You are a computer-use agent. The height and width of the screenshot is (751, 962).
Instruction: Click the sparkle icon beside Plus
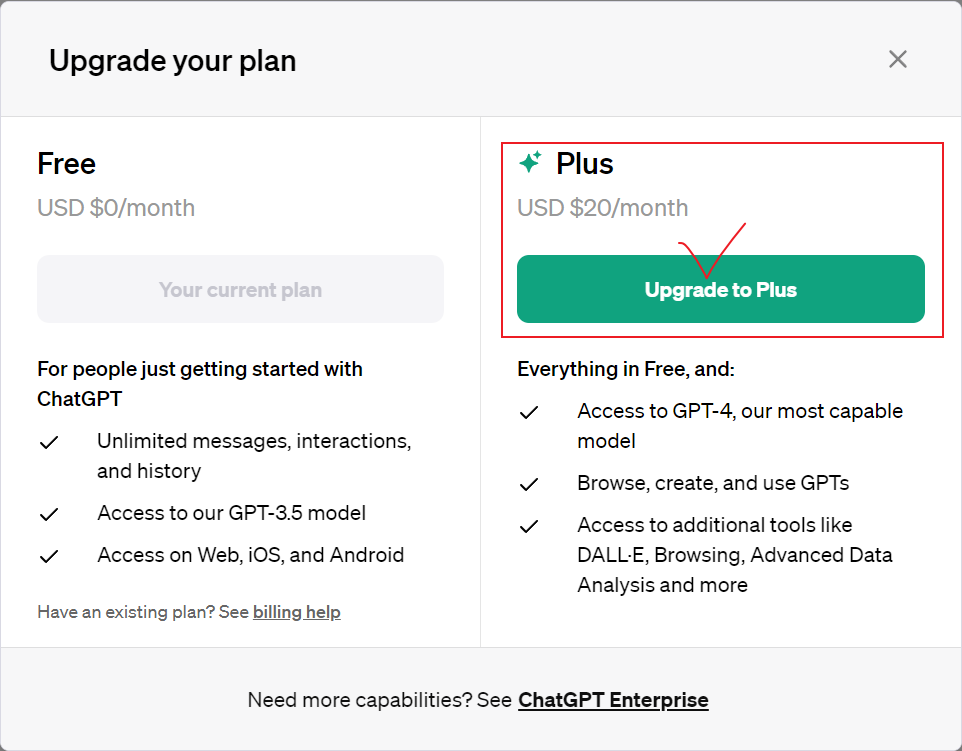pyautogui.click(x=530, y=162)
